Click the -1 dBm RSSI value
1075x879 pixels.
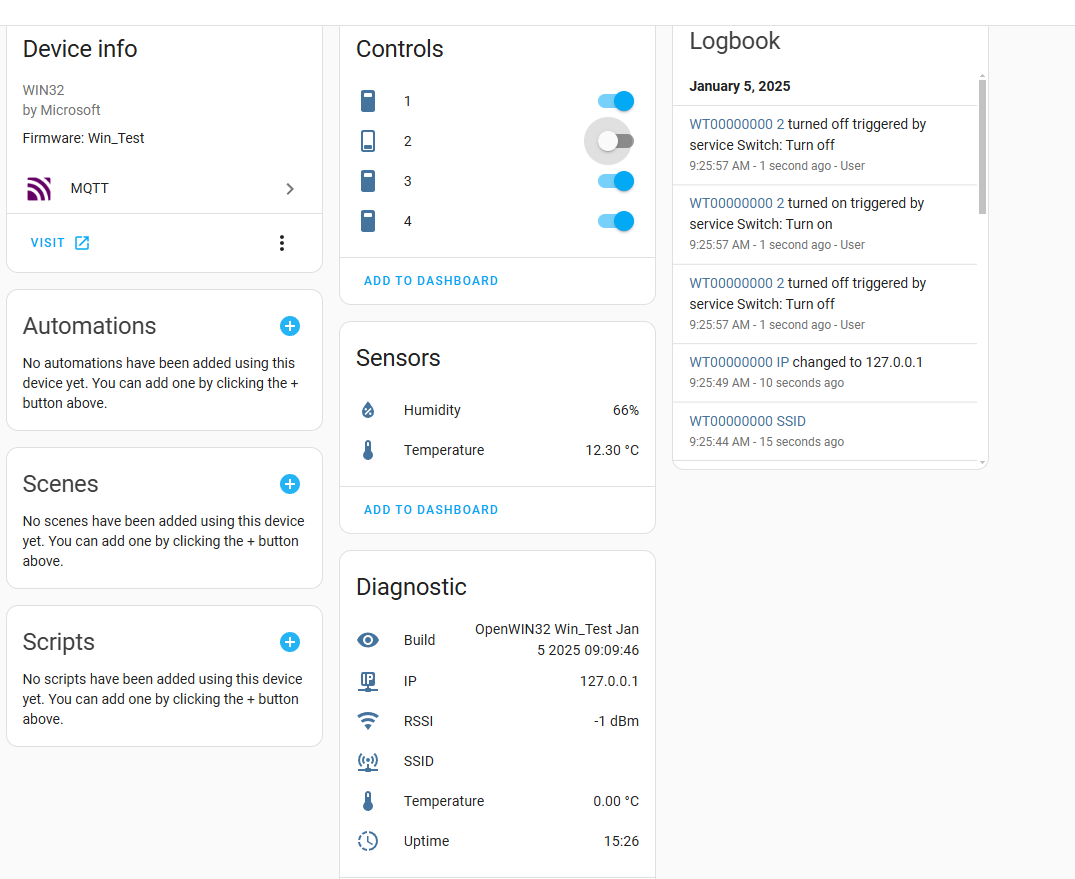pyautogui.click(x=616, y=721)
